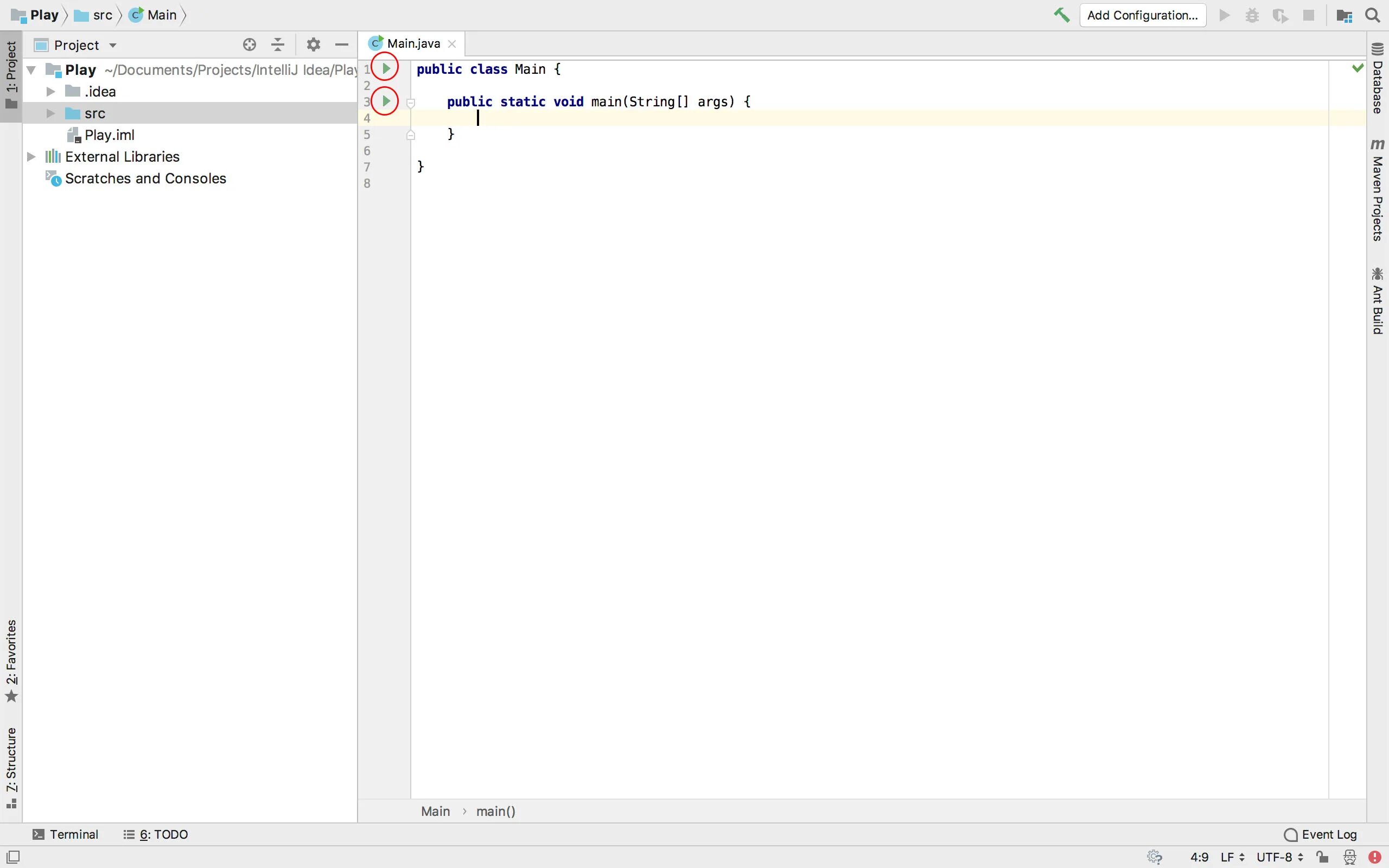Screen dimensions: 1389x868
Task: Click the red error notification icon in the status bar
Action: click(x=1375, y=857)
